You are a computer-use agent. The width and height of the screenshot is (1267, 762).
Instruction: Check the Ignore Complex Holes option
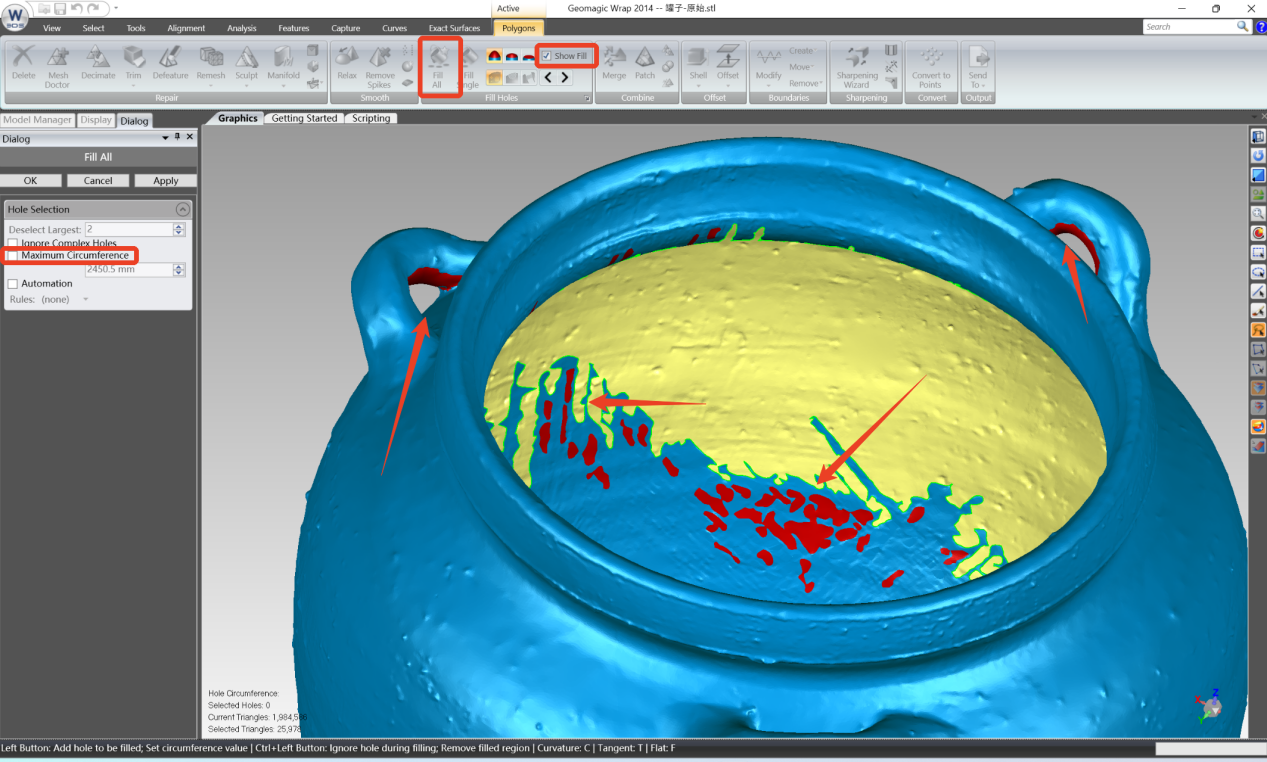[13, 243]
